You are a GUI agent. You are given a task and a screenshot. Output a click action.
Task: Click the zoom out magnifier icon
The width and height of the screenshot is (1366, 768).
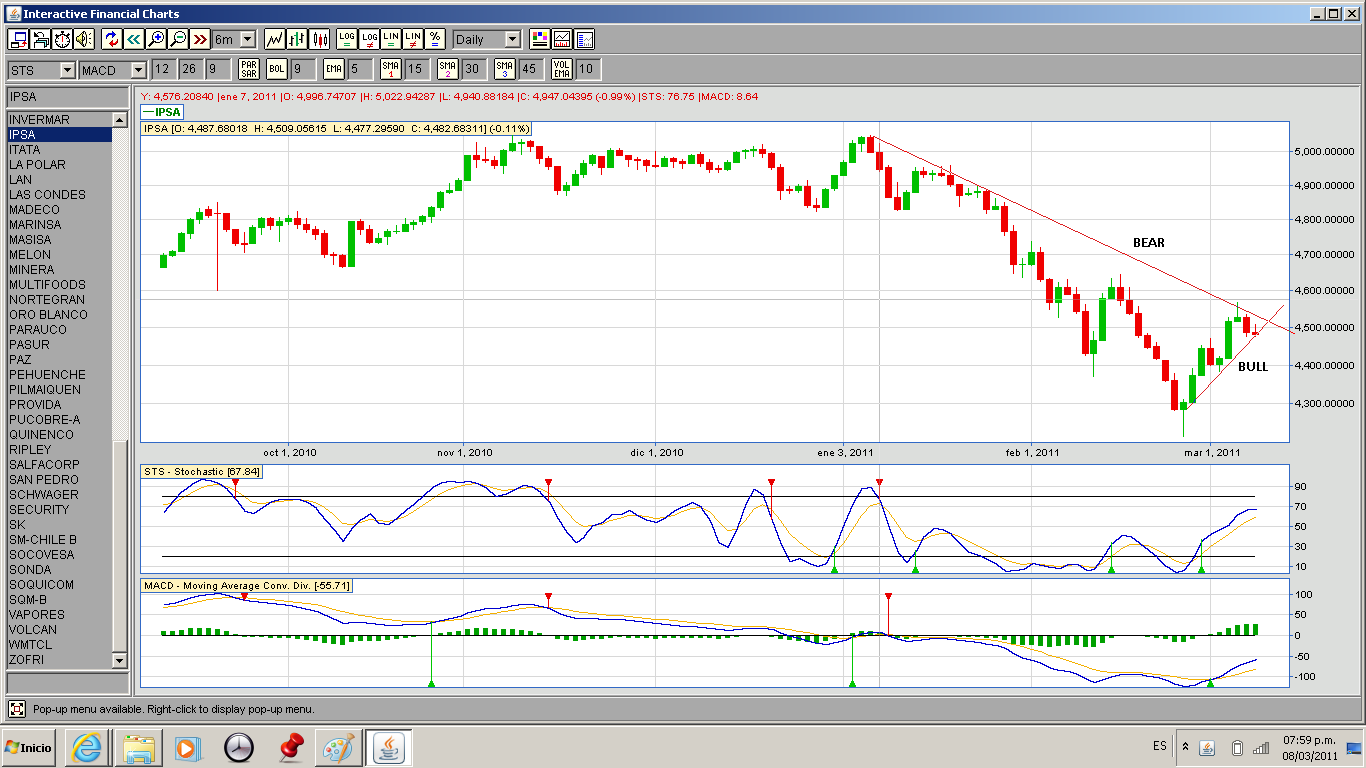tap(177, 39)
